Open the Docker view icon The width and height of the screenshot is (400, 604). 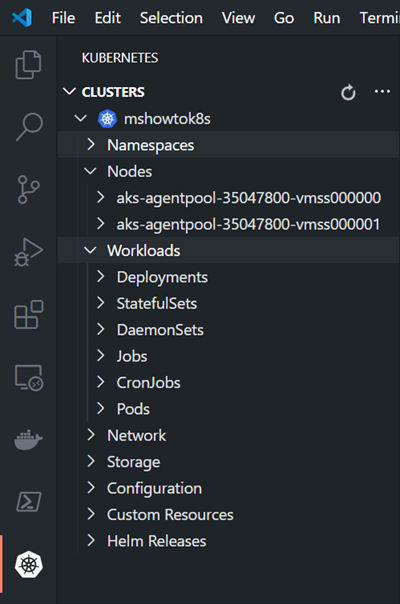coord(29,440)
